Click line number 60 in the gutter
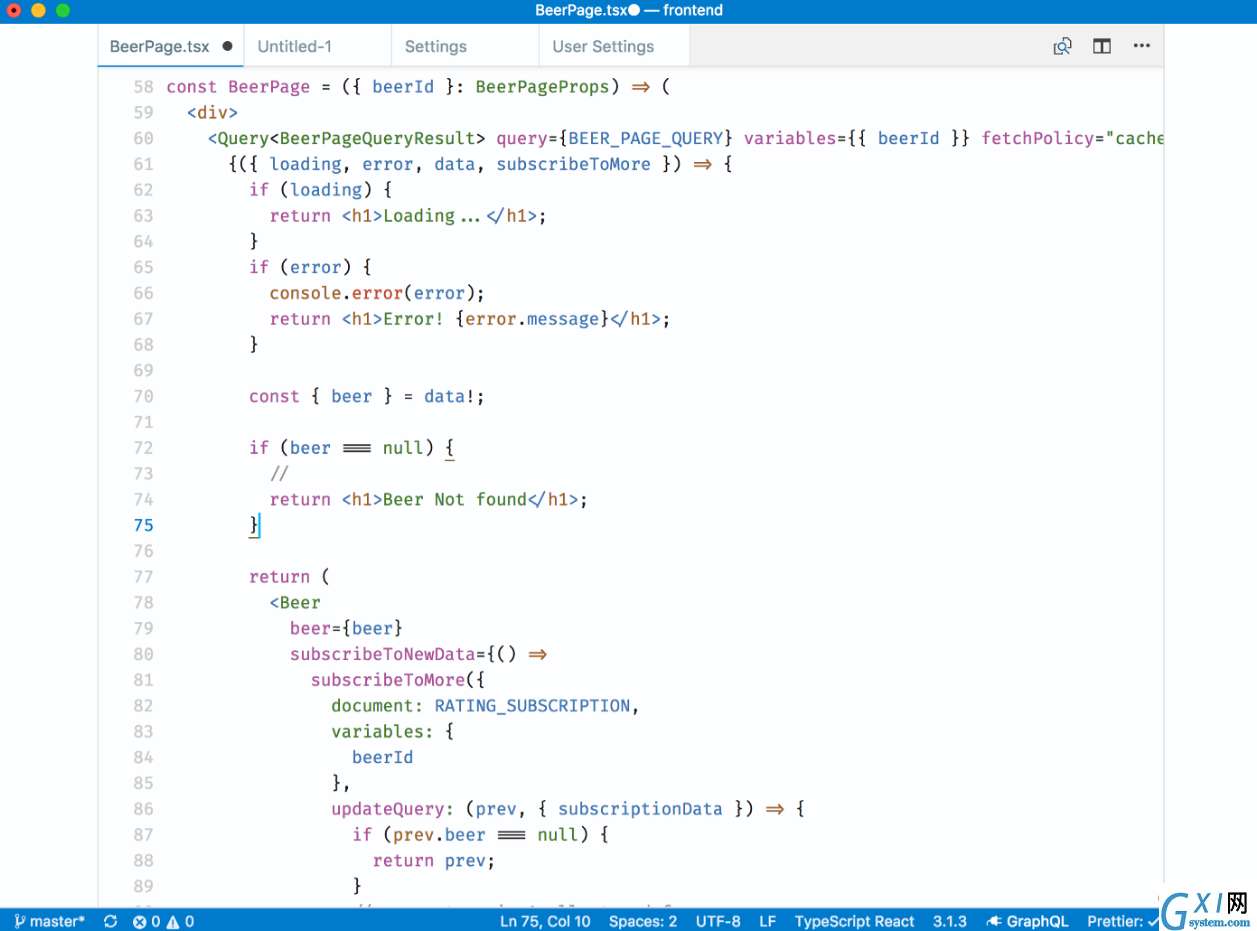The image size is (1257, 931). (144, 138)
